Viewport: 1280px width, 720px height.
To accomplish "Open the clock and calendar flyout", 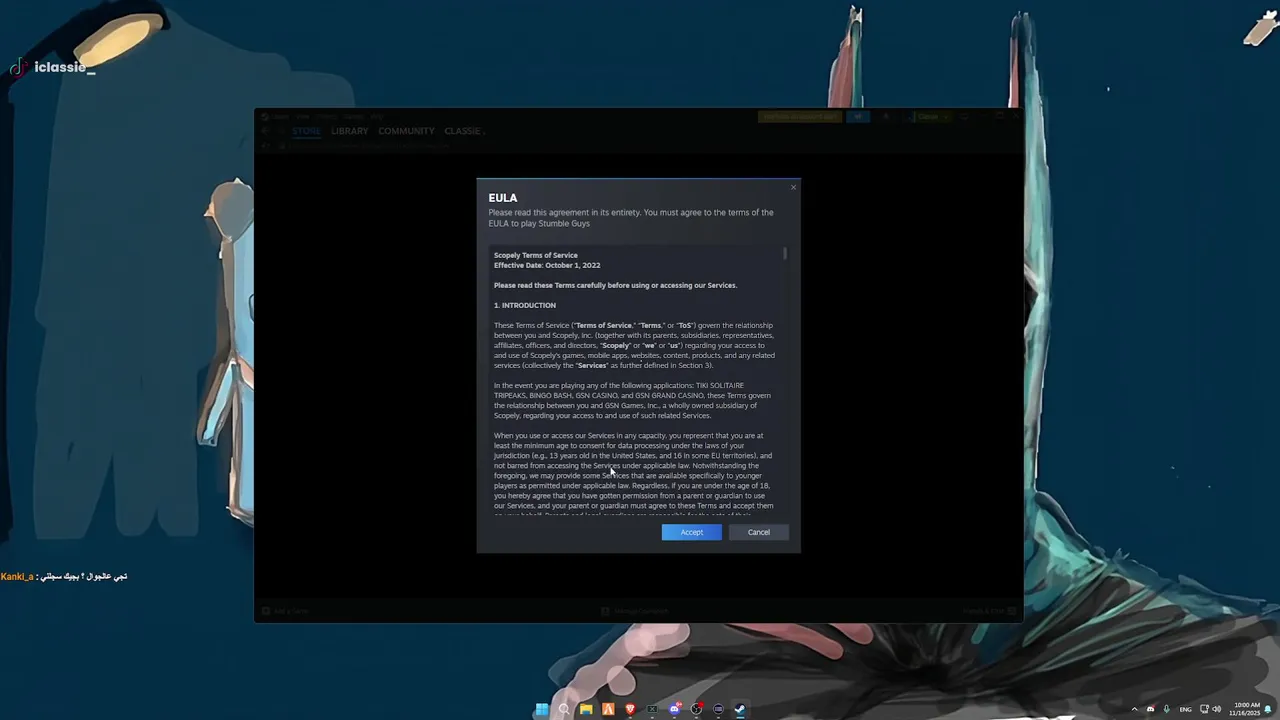I will [1246, 709].
